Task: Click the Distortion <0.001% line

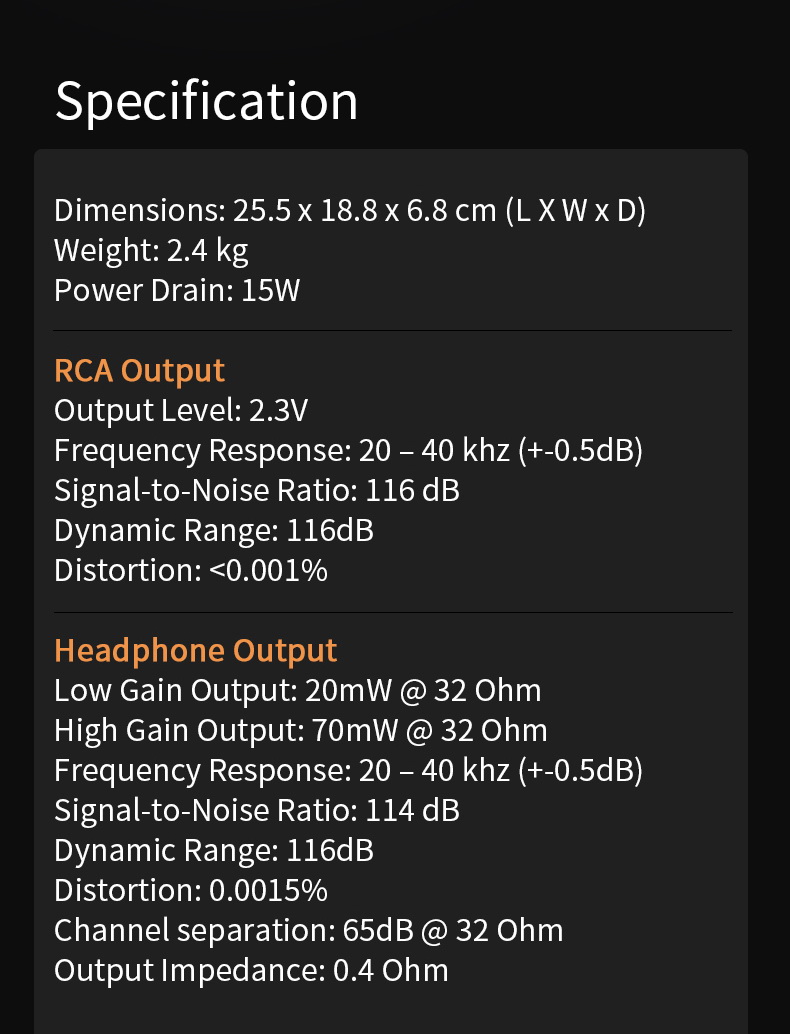Action: (x=191, y=571)
